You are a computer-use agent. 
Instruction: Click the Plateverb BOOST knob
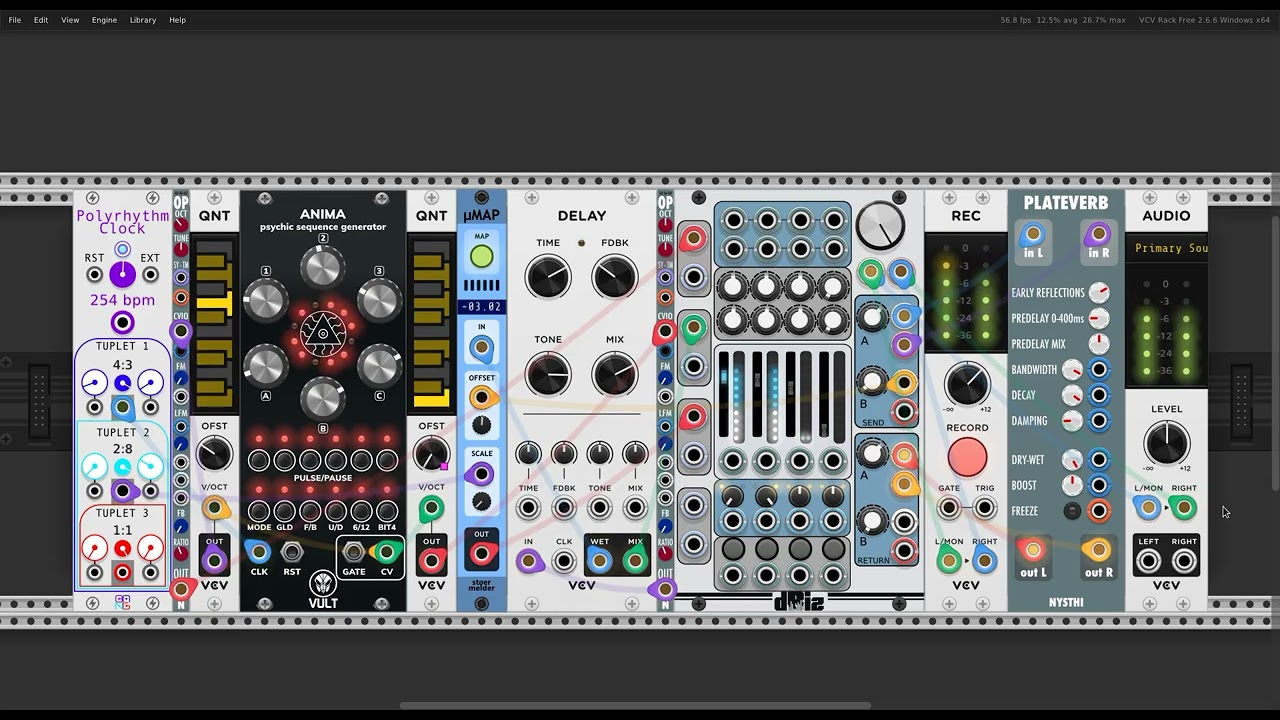click(x=1072, y=485)
